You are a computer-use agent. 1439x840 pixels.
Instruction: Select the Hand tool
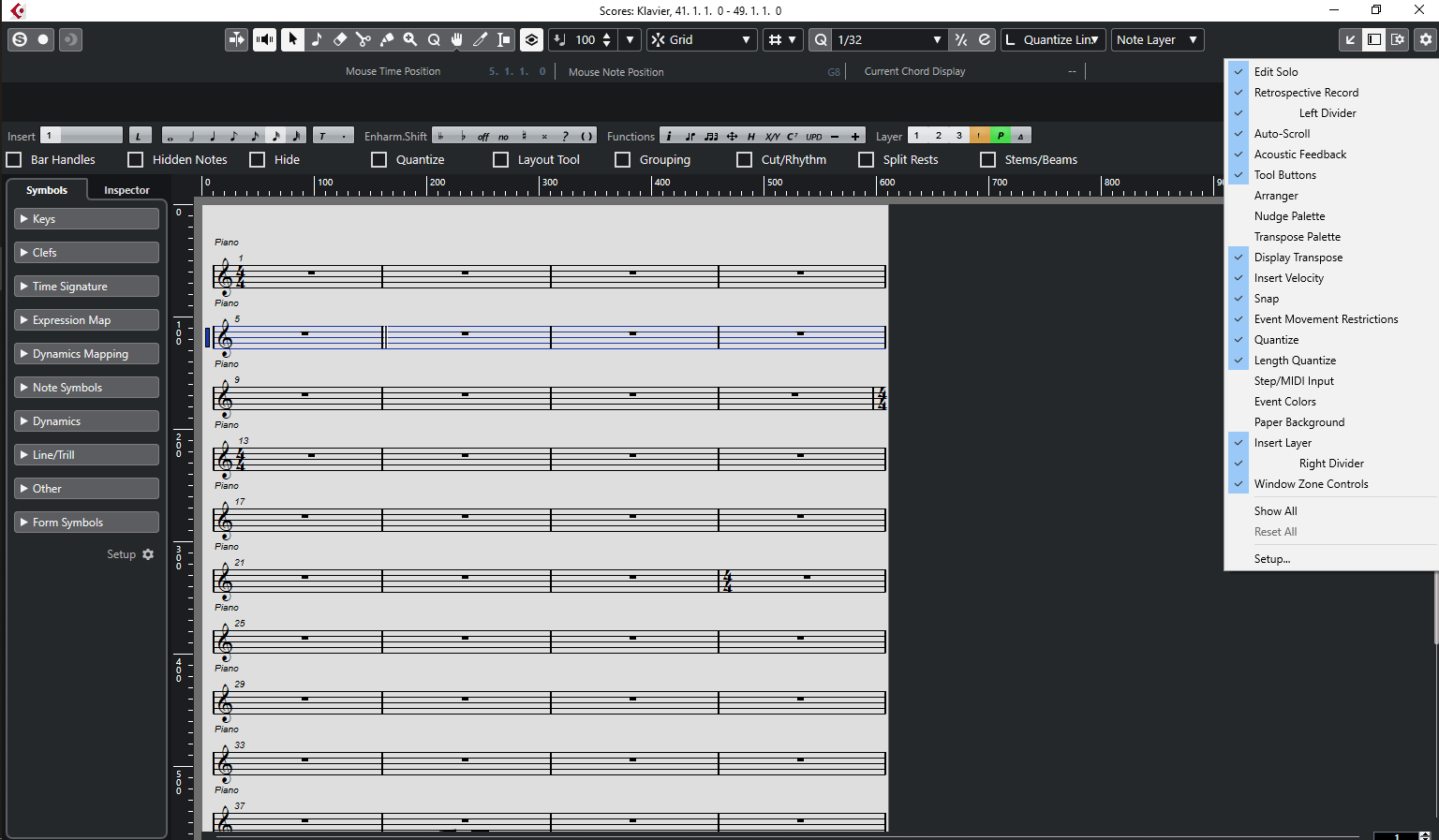click(x=457, y=39)
